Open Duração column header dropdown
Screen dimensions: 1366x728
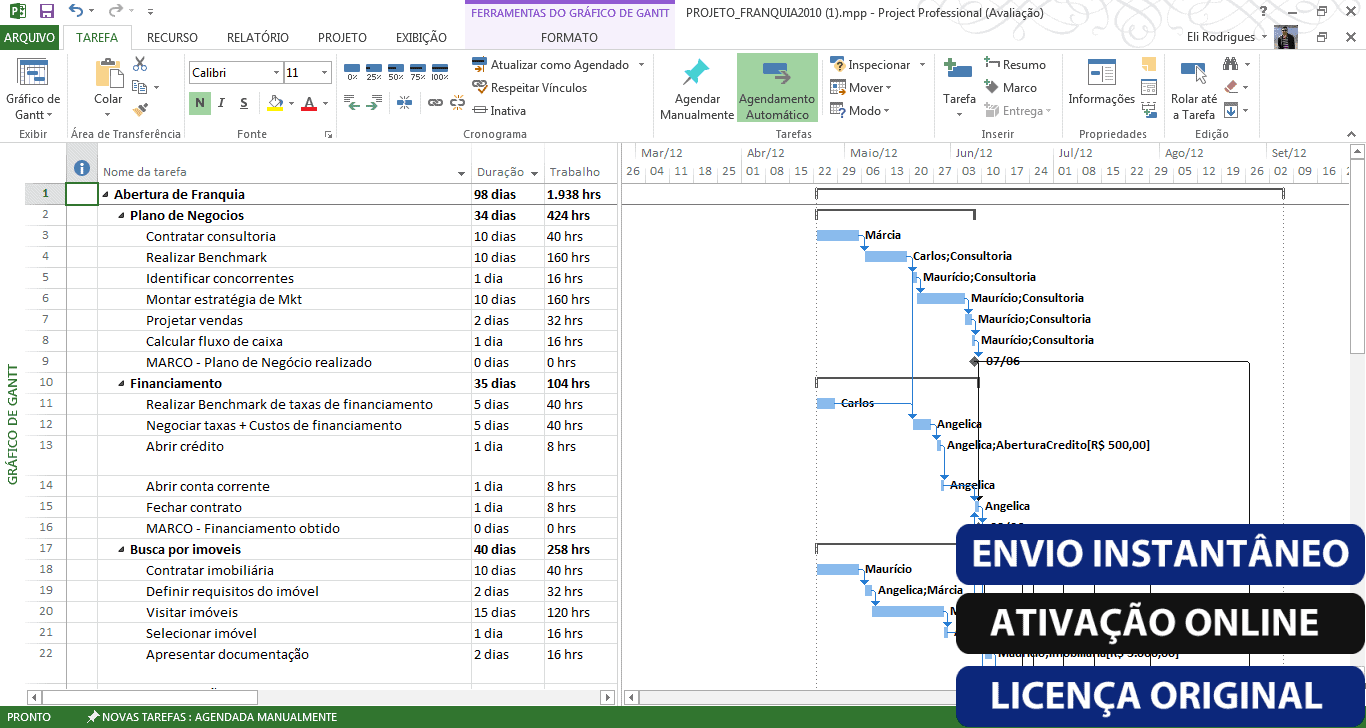tap(534, 173)
